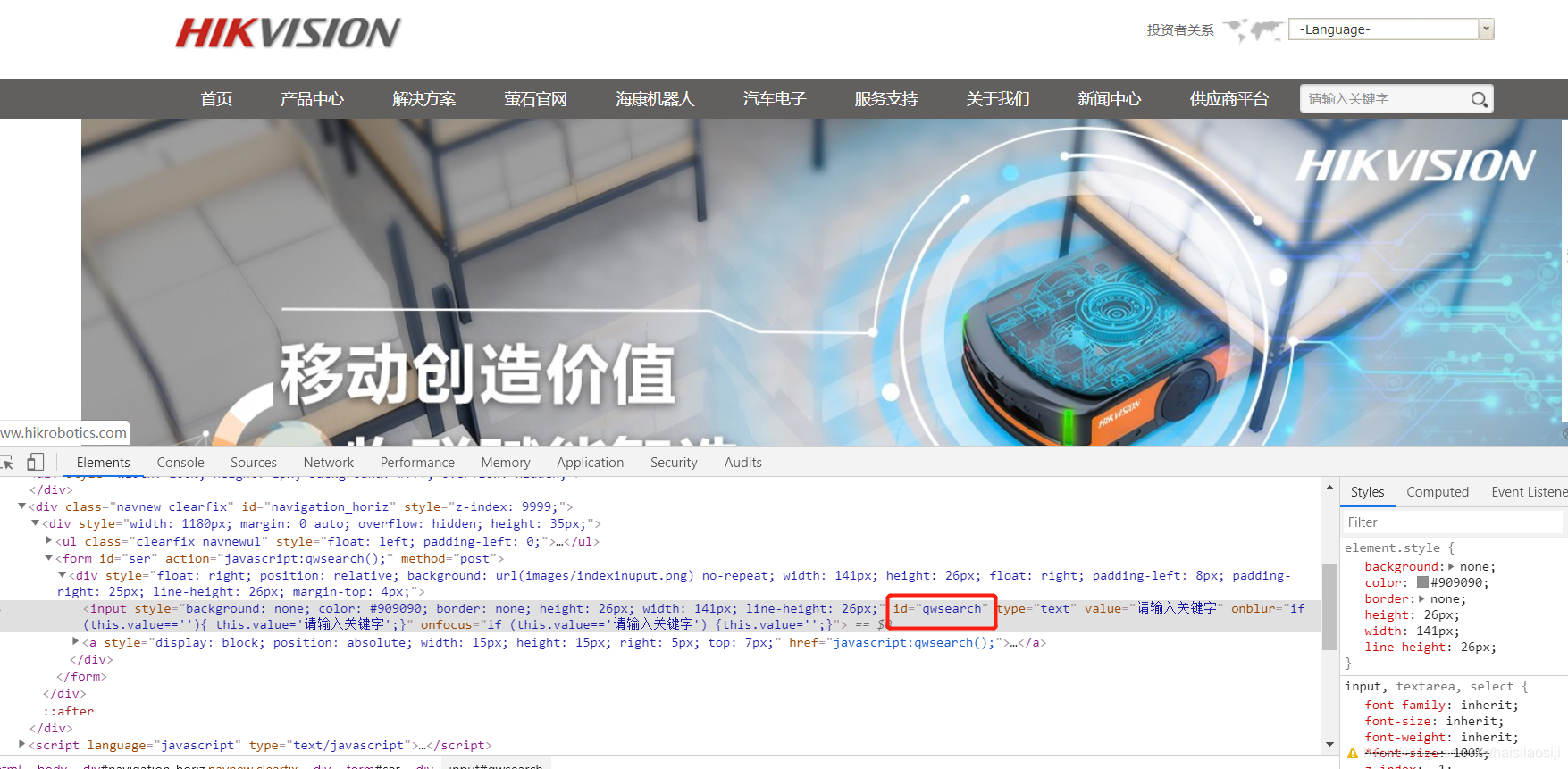Open the 汽车电子 navigation item
The width and height of the screenshot is (1568, 769).
pyautogui.click(x=774, y=99)
